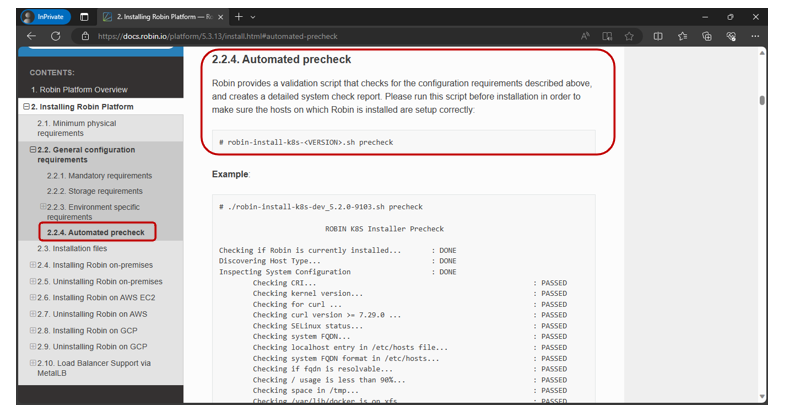Expand 2.4. Installing Robin on-premises

(33, 265)
